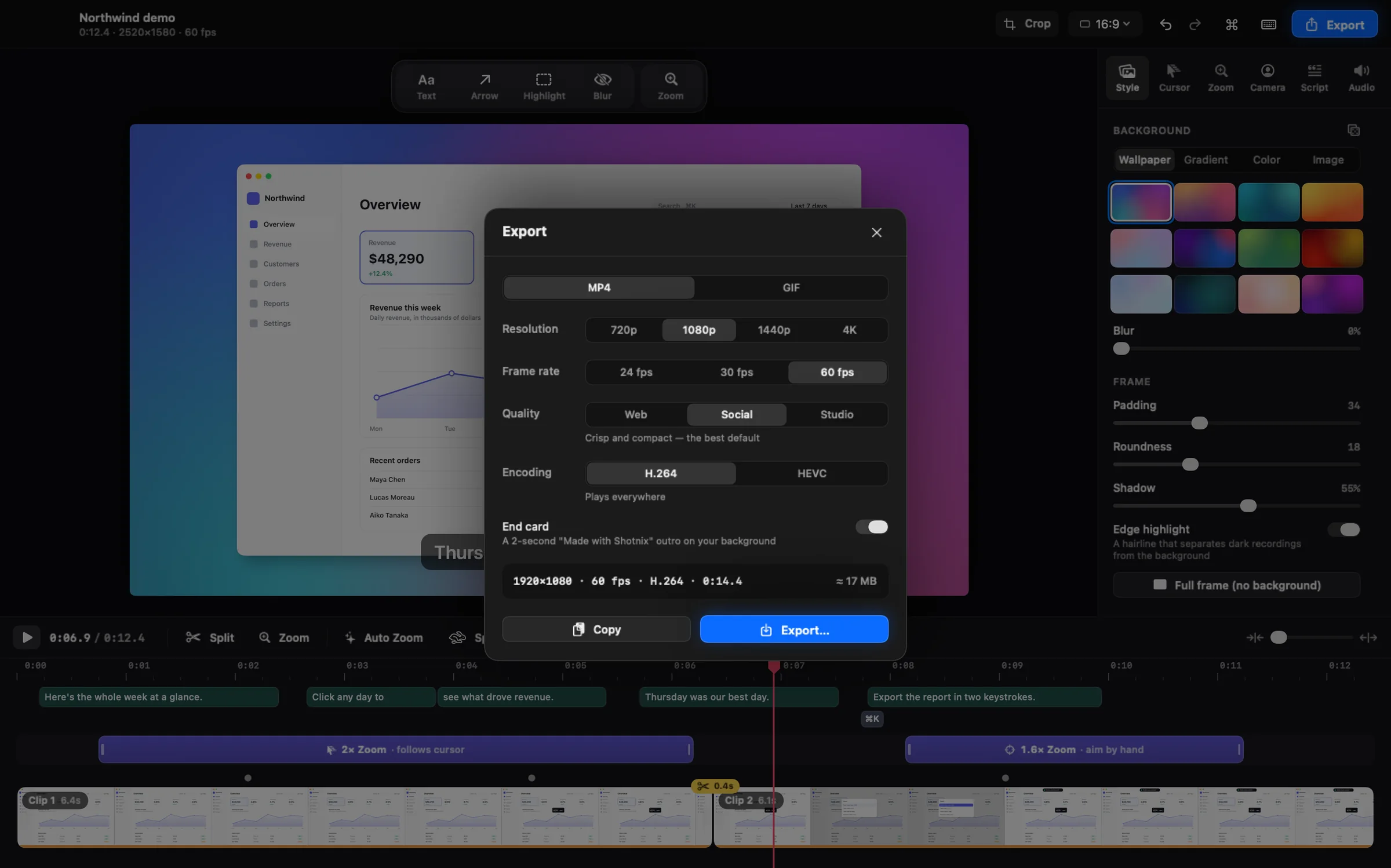1391x868 pixels.
Task: Select the Arrow annotation tool
Action: (485, 86)
